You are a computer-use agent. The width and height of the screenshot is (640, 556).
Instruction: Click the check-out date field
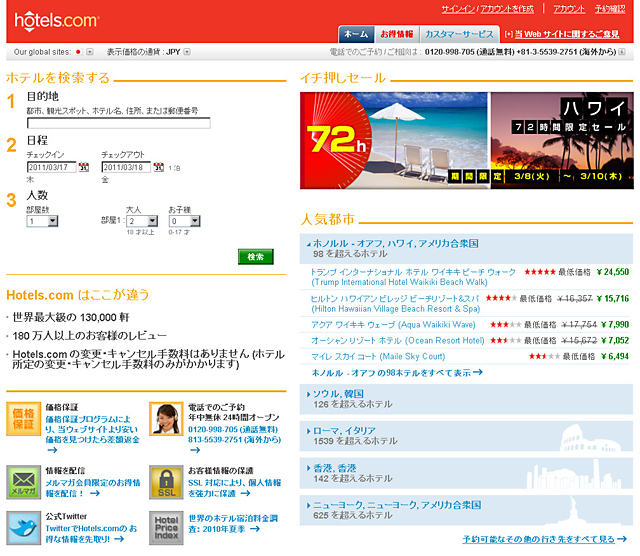pyautogui.click(x=126, y=167)
